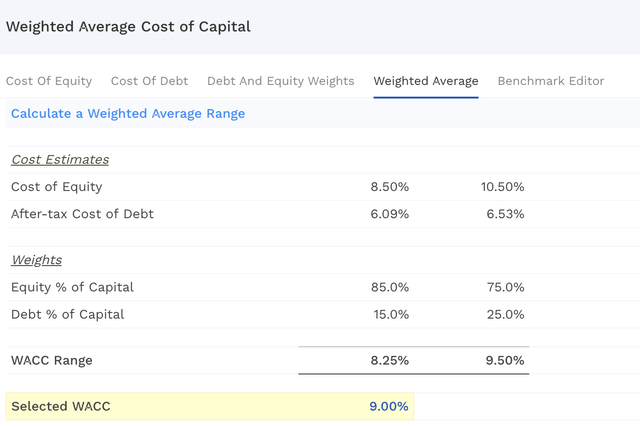Go to Debt And Equity Weights tab
This screenshot has height=427, width=640.
(280, 81)
